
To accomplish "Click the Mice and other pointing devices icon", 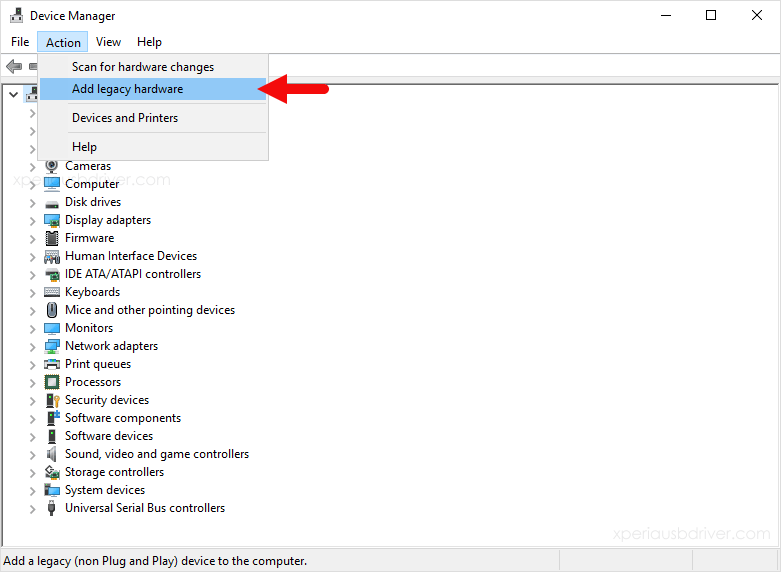I will point(52,310).
